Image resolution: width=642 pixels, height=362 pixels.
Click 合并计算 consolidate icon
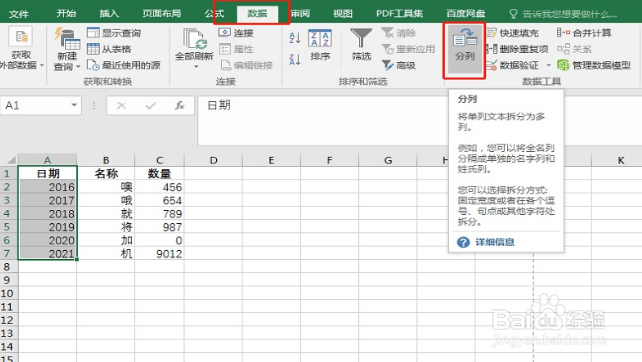pyautogui.click(x=563, y=33)
